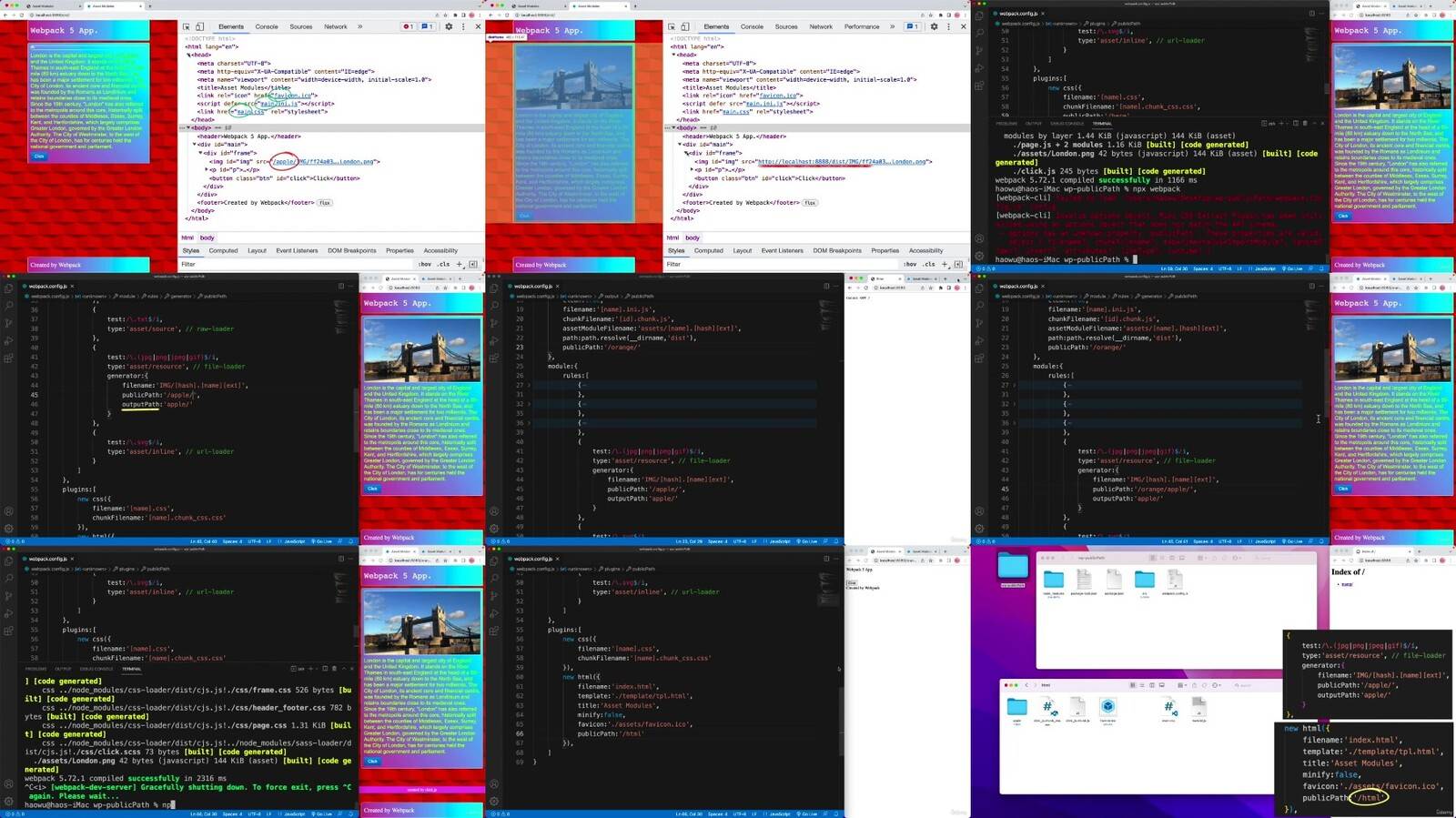Open settings gear in the top-left DevTools
The image size is (1456, 818).
[x=448, y=26]
